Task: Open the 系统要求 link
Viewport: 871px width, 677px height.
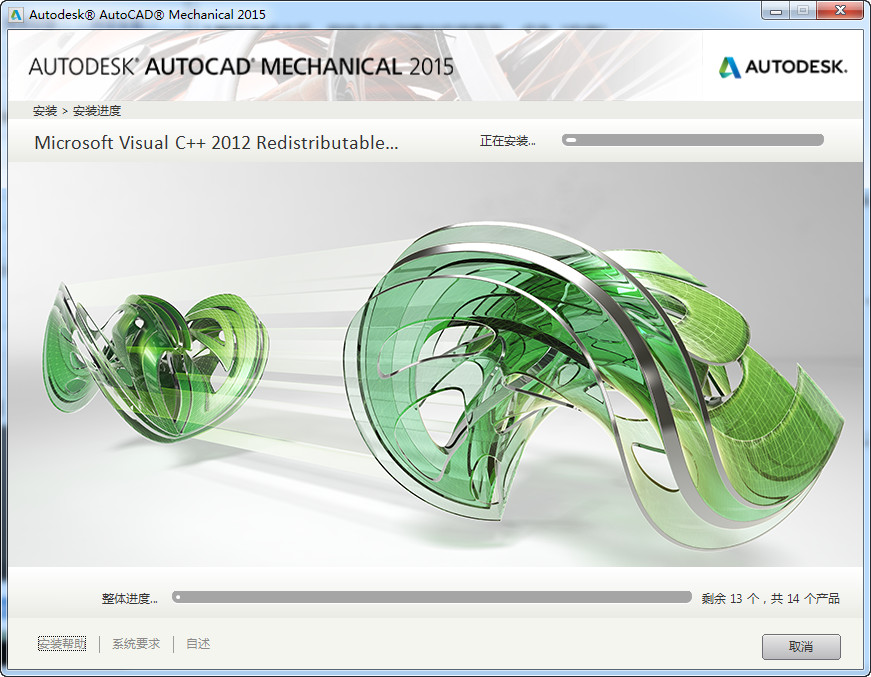Action: click(135, 643)
